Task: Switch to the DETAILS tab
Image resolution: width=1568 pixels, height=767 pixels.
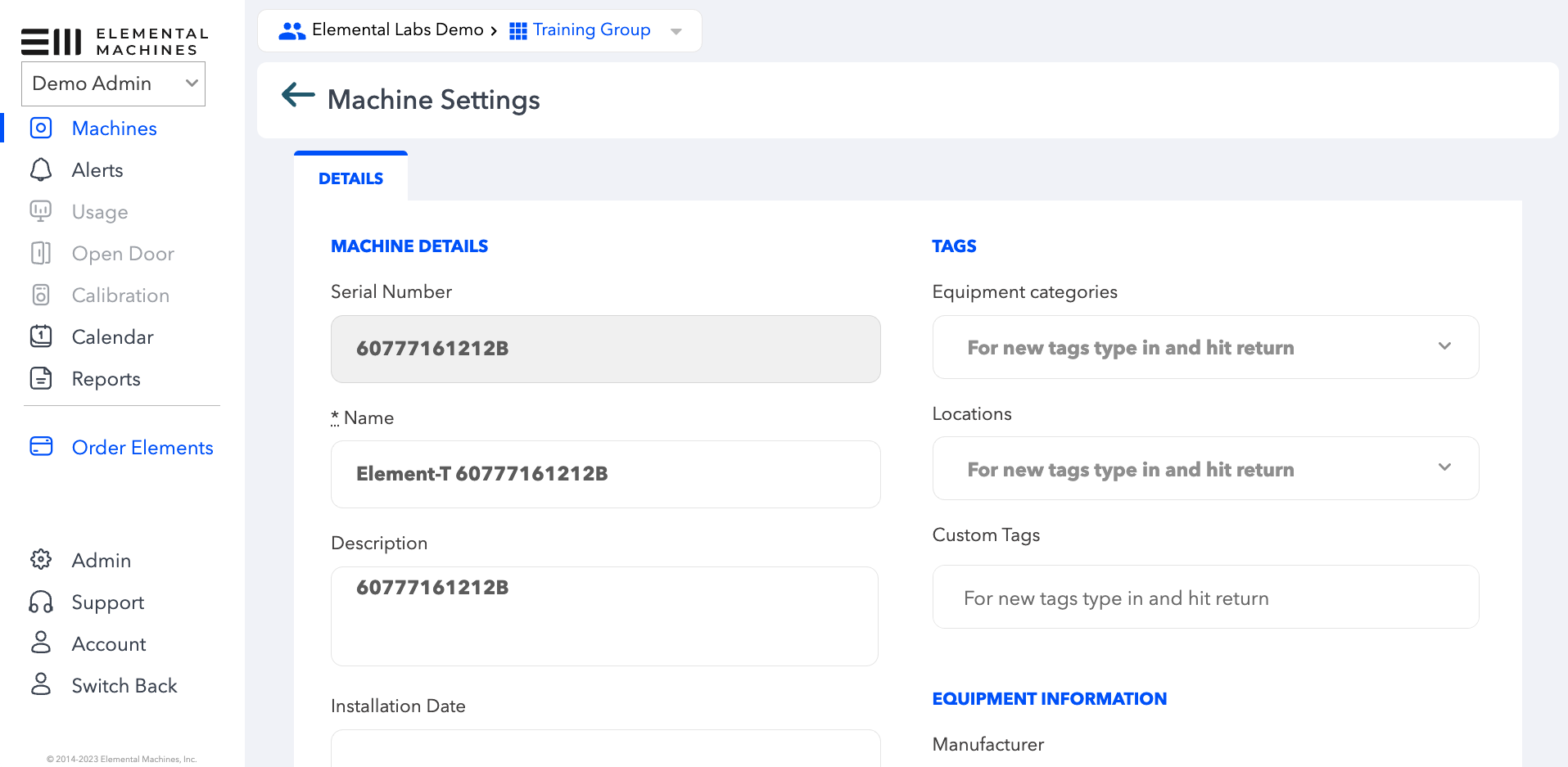Action: click(350, 178)
